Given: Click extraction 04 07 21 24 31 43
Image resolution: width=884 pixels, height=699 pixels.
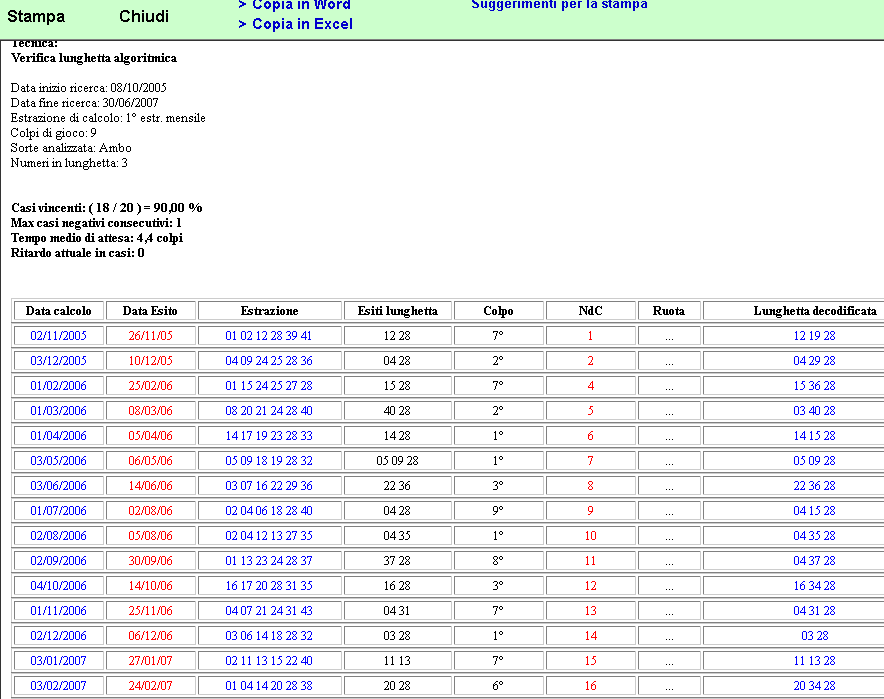Looking at the screenshot, I should (269, 610).
